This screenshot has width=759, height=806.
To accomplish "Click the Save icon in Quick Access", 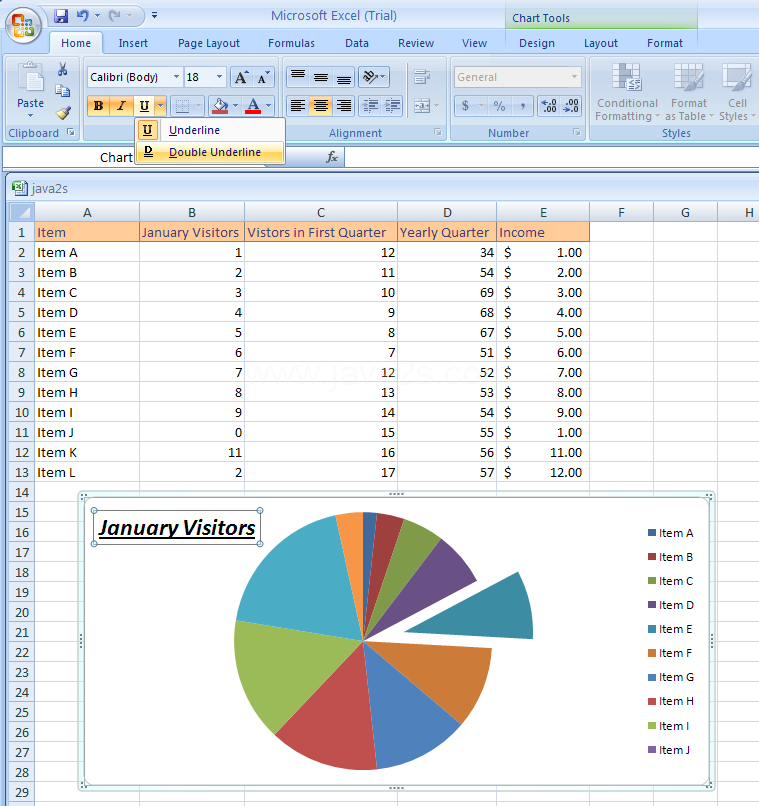I will pos(61,16).
